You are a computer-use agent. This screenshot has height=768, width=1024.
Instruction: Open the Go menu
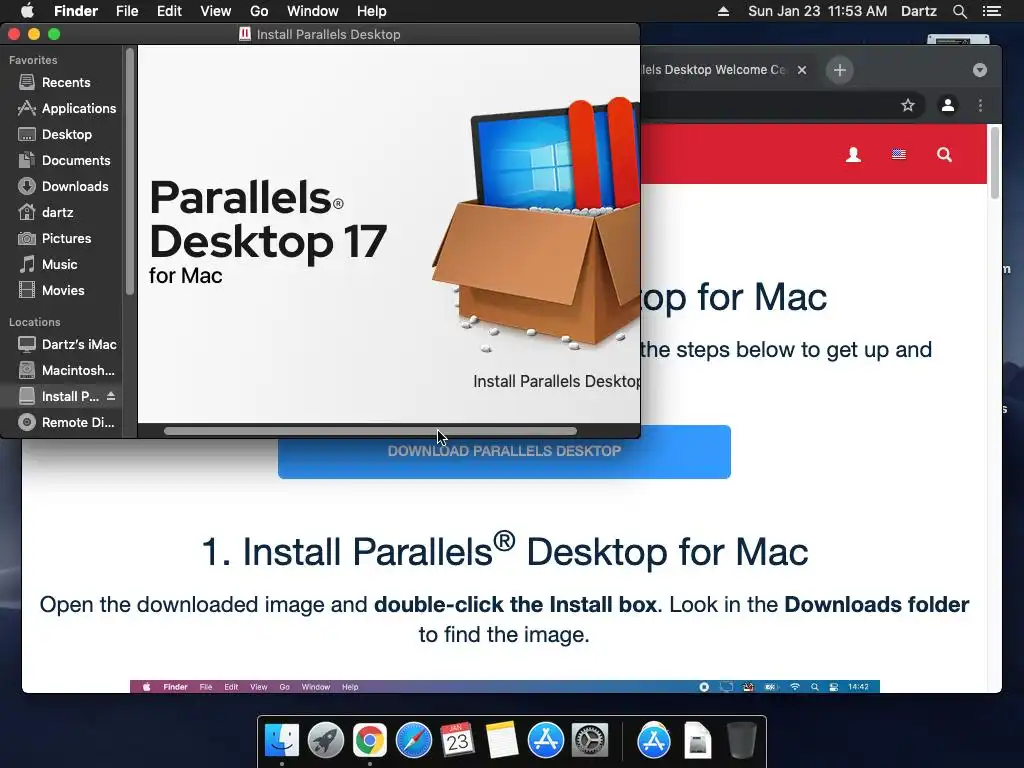[x=259, y=11]
